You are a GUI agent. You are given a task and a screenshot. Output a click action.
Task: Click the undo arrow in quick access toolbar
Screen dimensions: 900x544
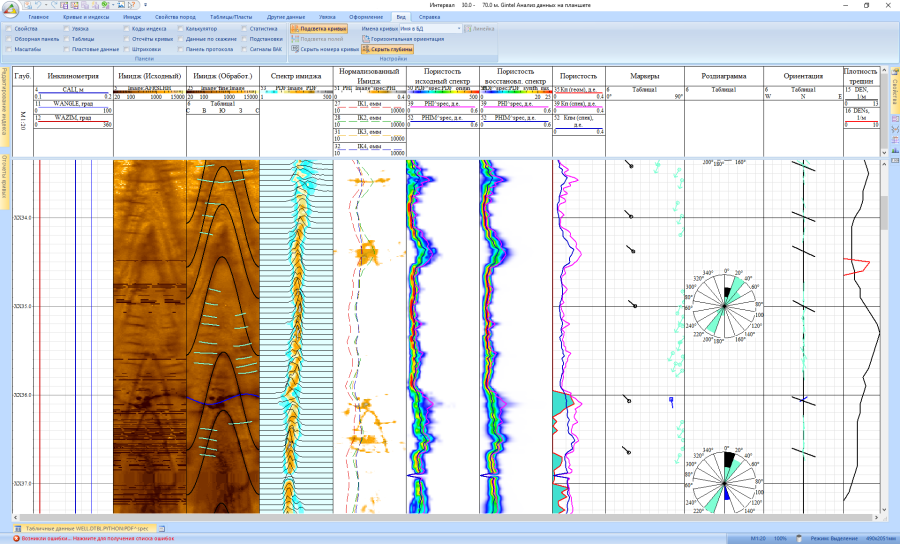pos(37,5)
